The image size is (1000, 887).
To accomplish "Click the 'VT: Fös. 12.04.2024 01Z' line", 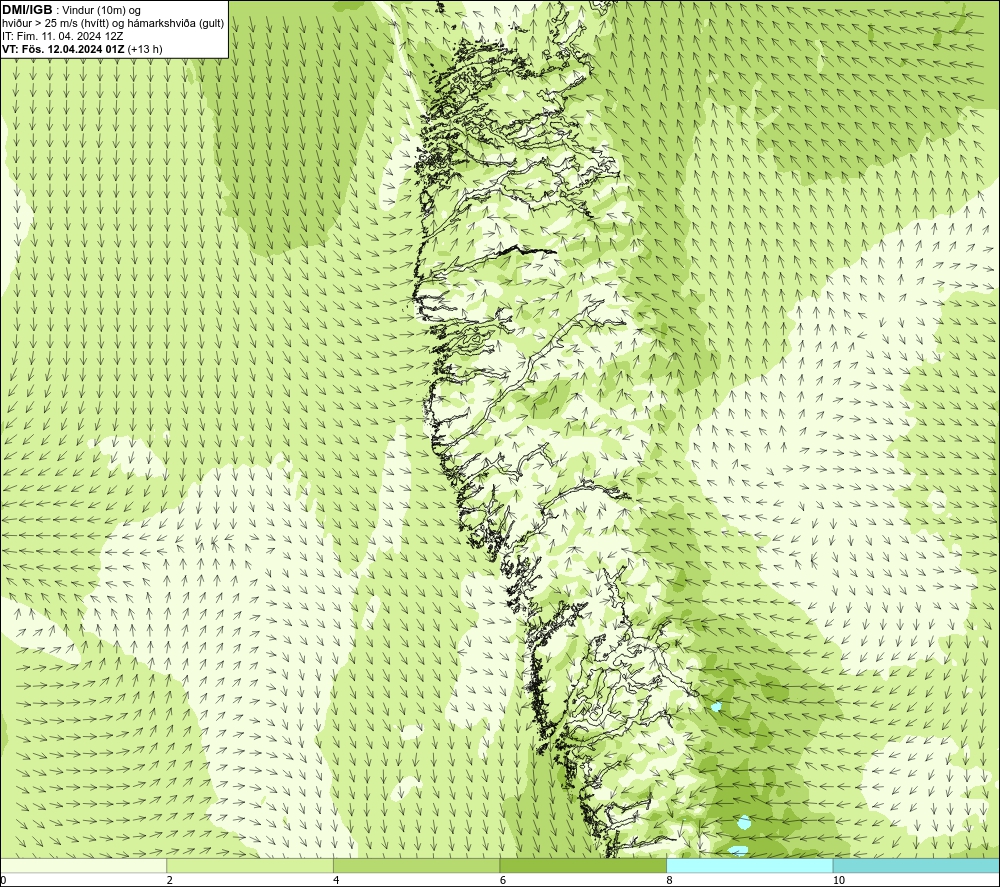I will [64, 49].
